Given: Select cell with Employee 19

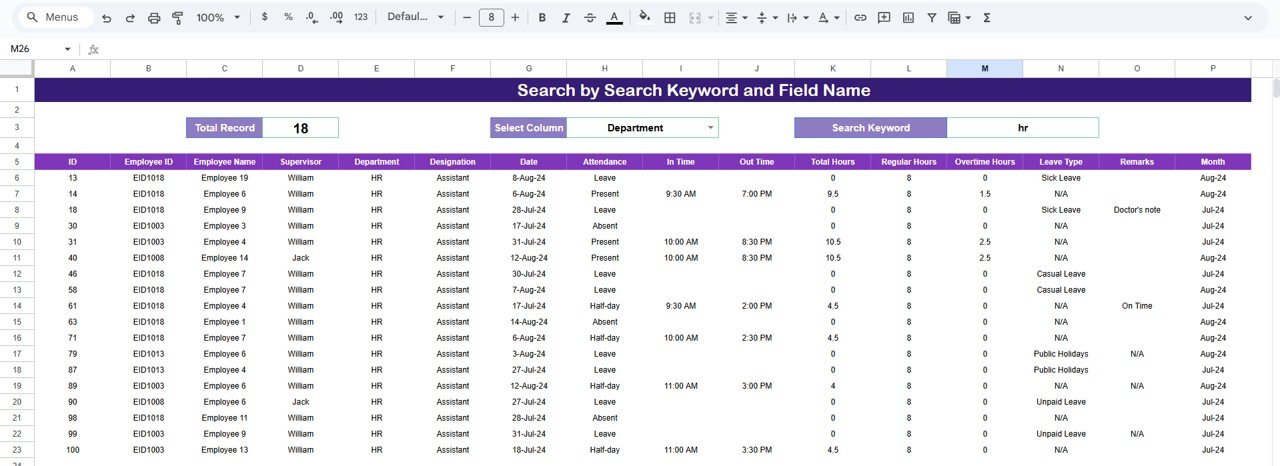Looking at the screenshot, I should tap(224, 178).
